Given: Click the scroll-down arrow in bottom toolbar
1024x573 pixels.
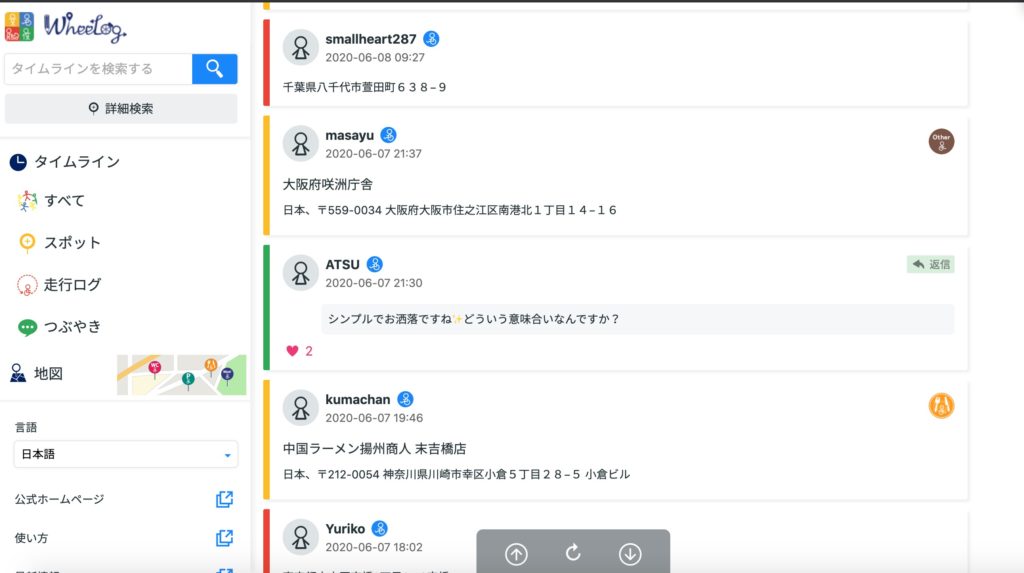Looking at the screenshot, I should [630, 554].
